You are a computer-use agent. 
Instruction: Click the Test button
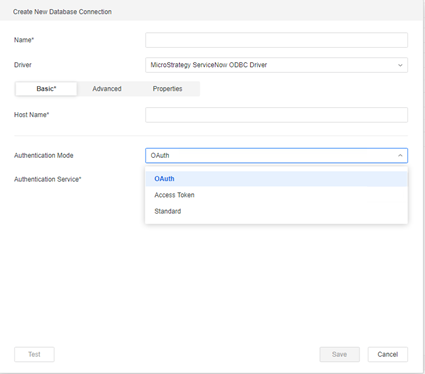coord(34,354)
